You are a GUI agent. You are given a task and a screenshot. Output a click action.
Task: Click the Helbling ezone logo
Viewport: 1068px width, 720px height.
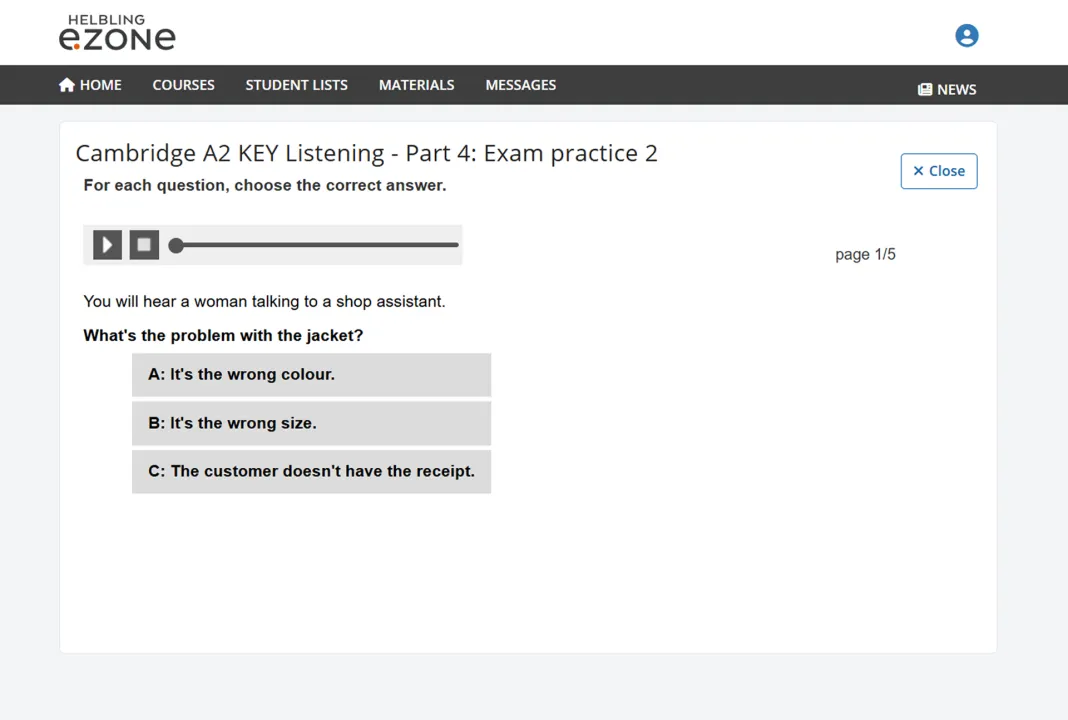(117, 33)
